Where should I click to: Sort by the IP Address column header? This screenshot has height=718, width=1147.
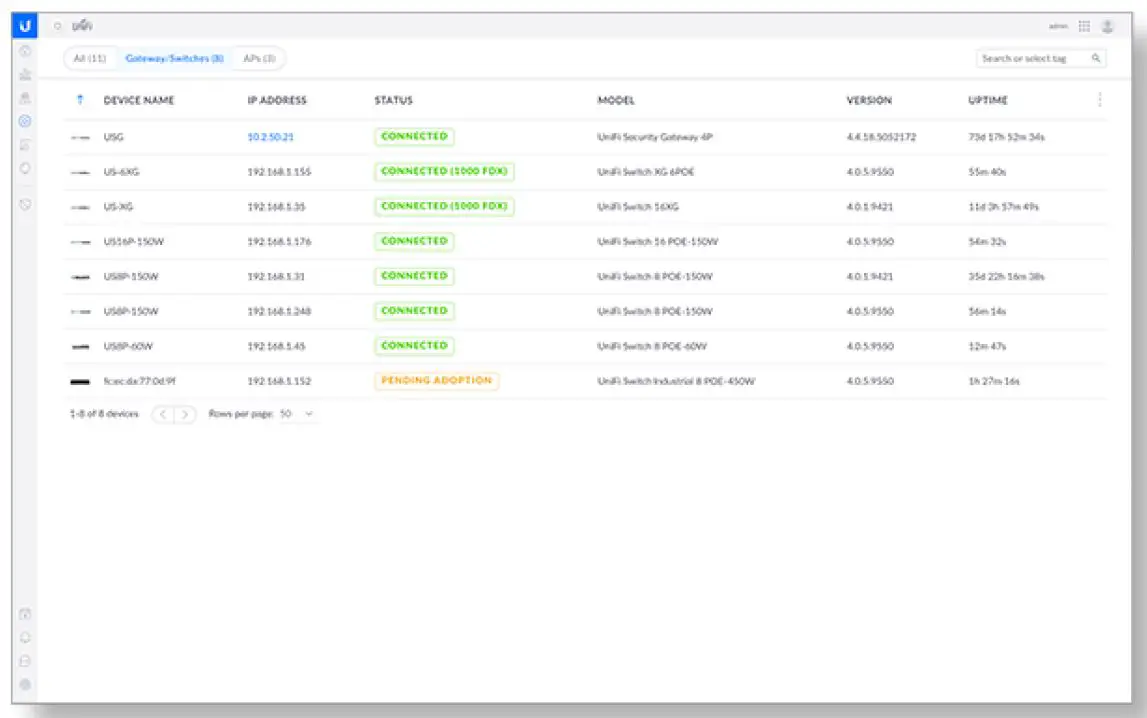click(x=277, y=100)
